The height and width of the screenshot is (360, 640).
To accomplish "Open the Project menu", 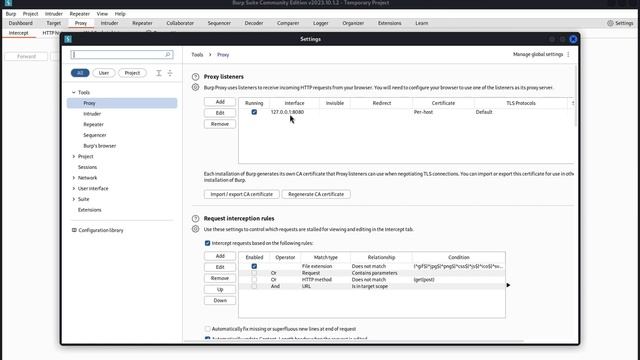I will (30, 14).
